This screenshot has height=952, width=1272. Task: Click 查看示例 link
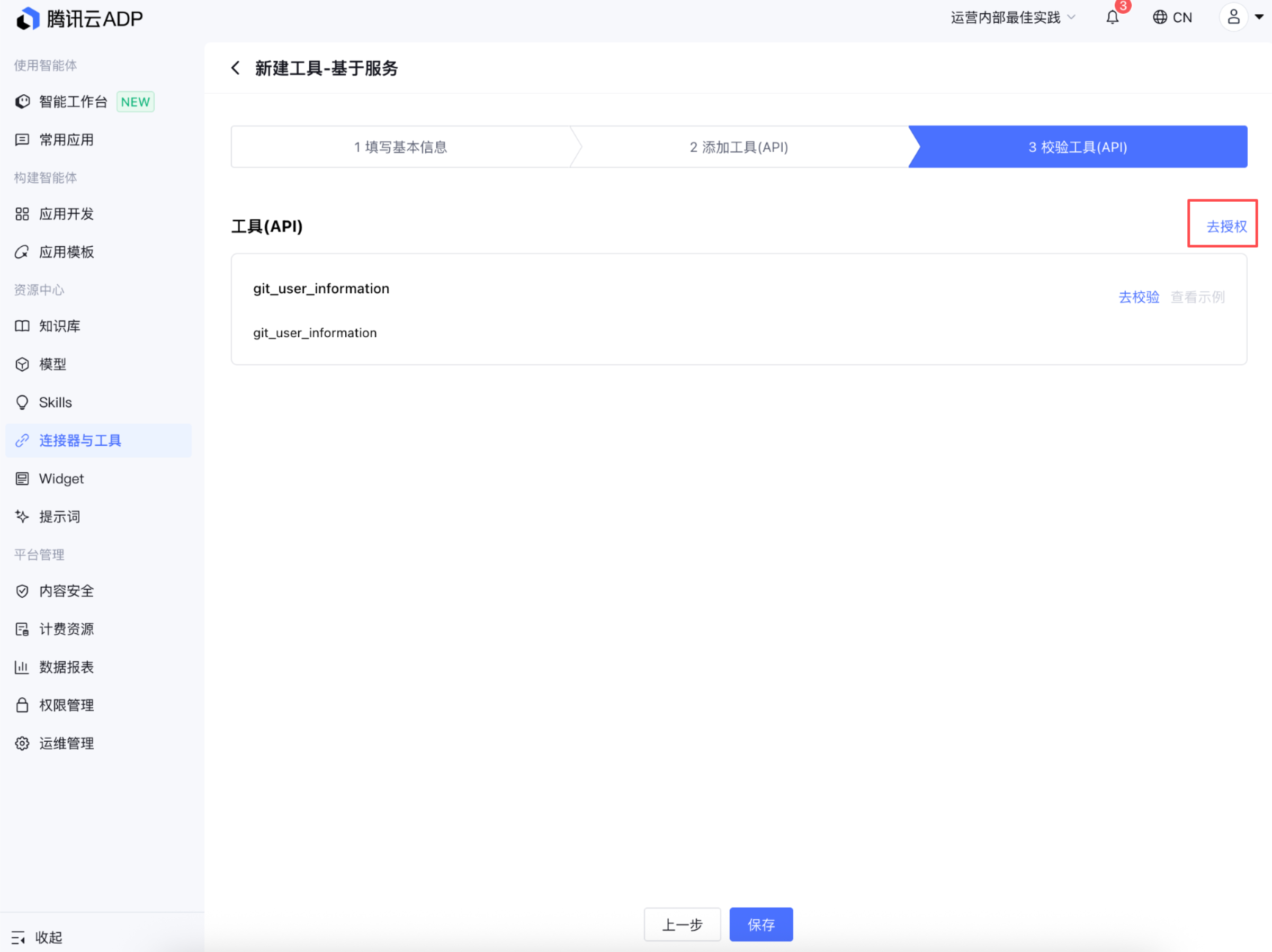click(x=1198, y=297)
